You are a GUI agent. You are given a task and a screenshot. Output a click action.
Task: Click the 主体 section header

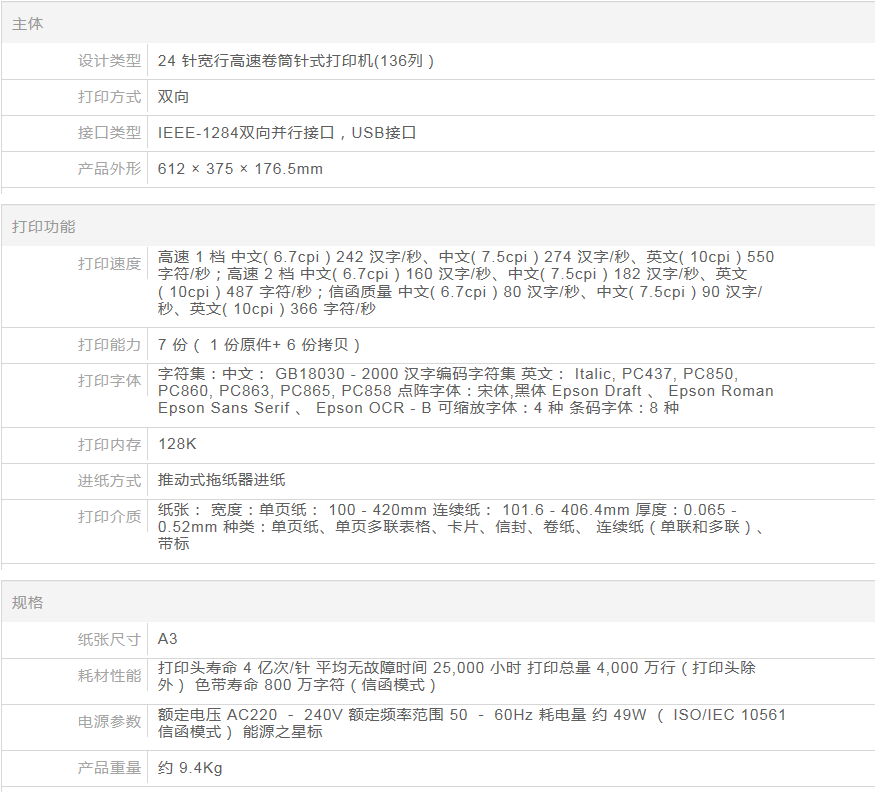click(28, 23)
